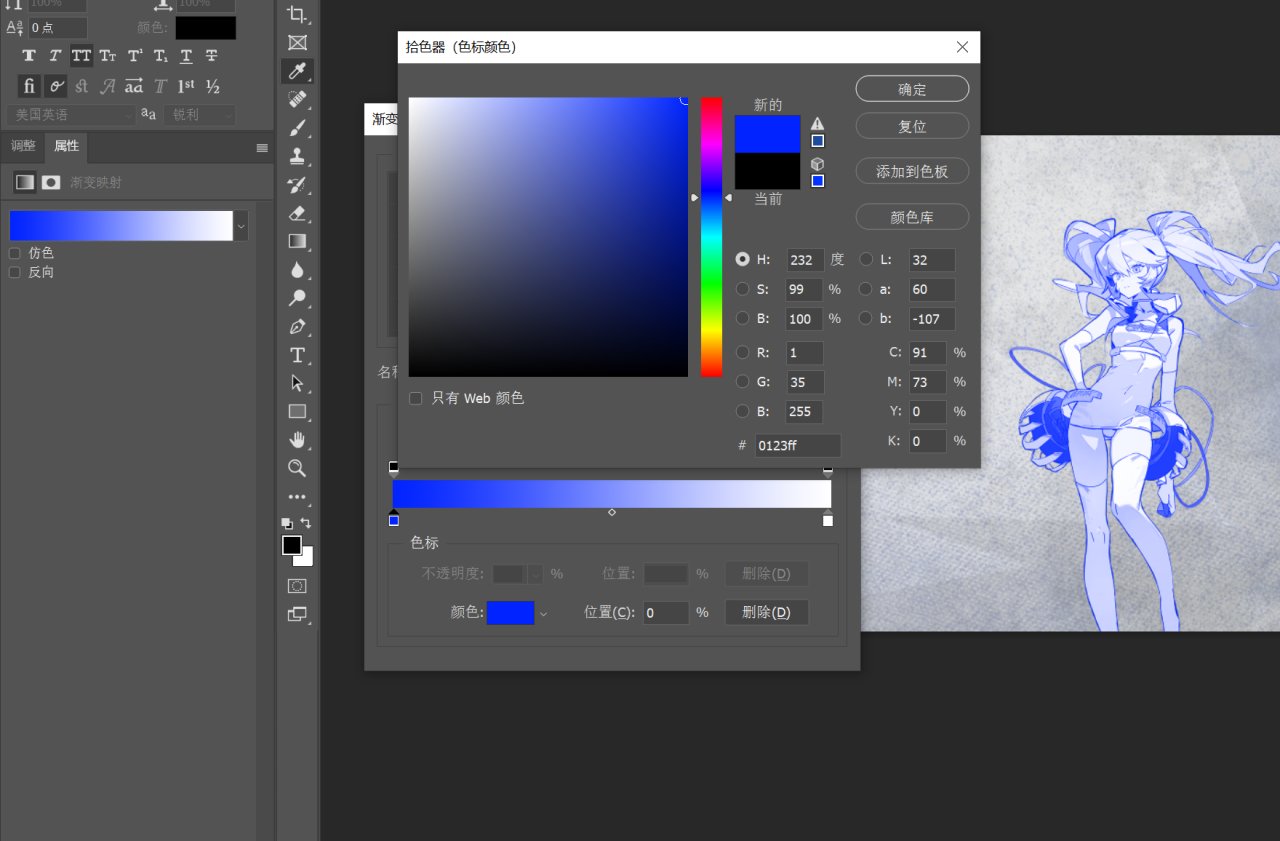Screen dimensions: 1280x841
Task: Click the enabled 删除(D) button for color stop
Action: (766, 612)
